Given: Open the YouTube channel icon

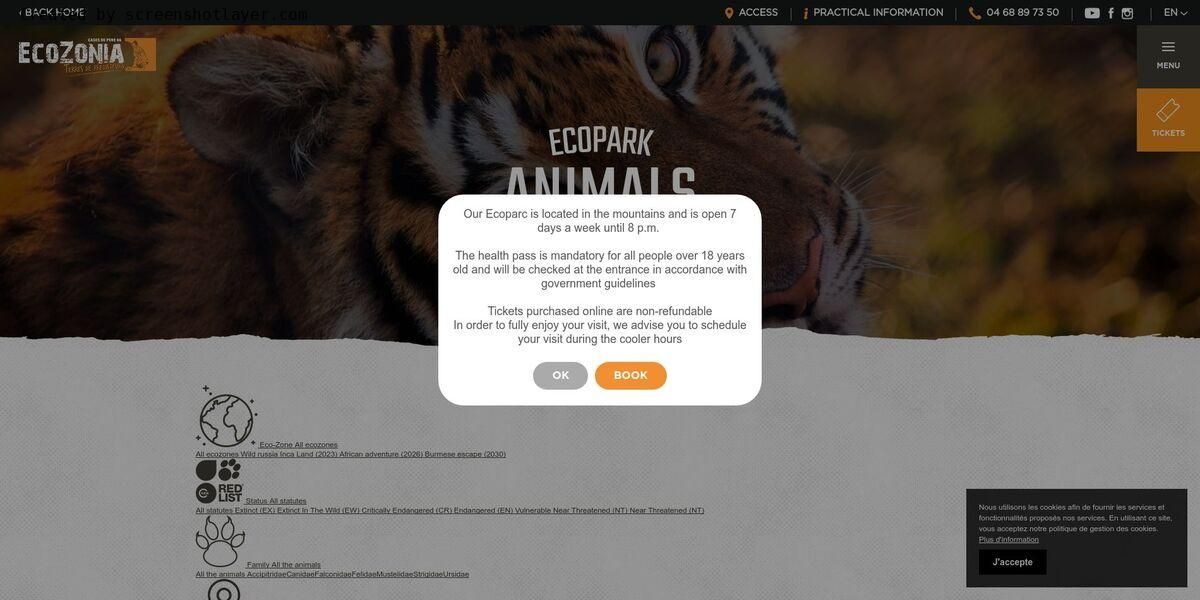Looking at the screenshot, I should coord(1092,13).
